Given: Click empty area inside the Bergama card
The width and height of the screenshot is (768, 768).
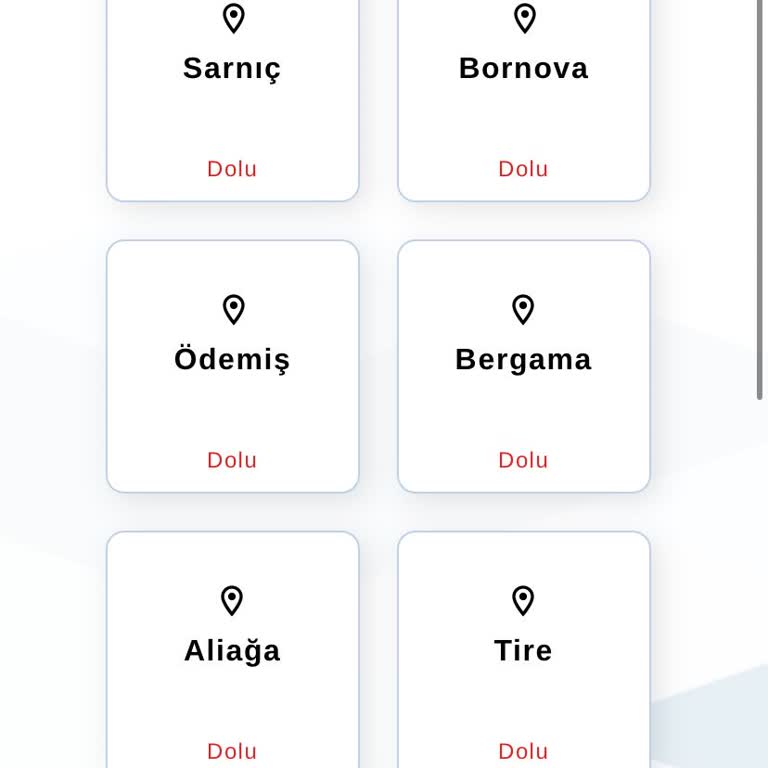Looking at the screenshot, I should click(x=524, y=412).
